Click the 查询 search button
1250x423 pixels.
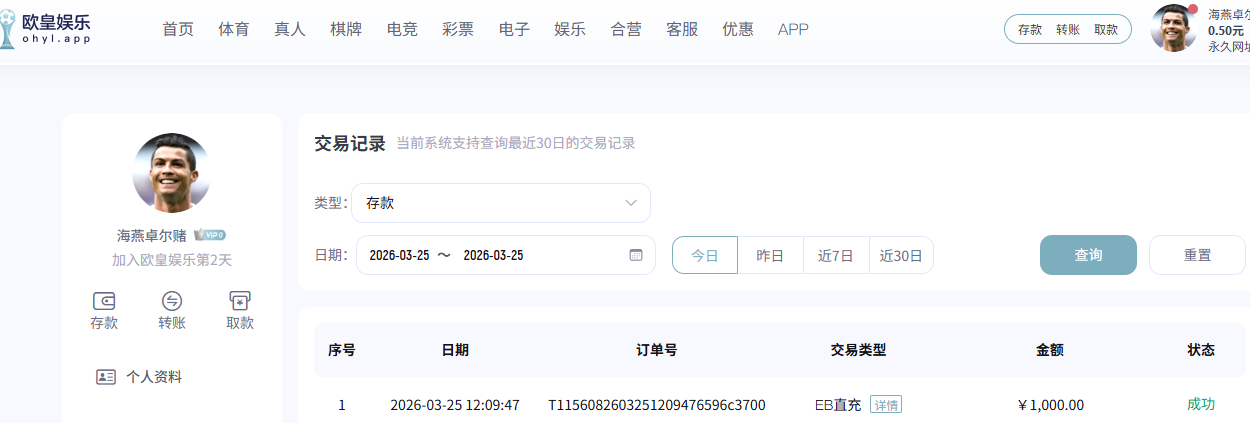pos(1088,255)
